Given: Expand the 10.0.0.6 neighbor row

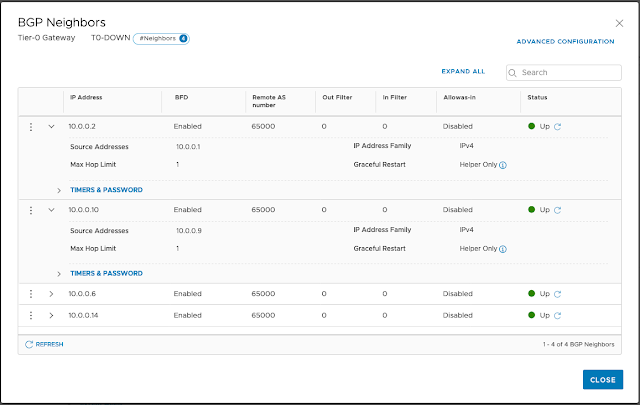Looking at the screenshot, I should tap(51, 294).
